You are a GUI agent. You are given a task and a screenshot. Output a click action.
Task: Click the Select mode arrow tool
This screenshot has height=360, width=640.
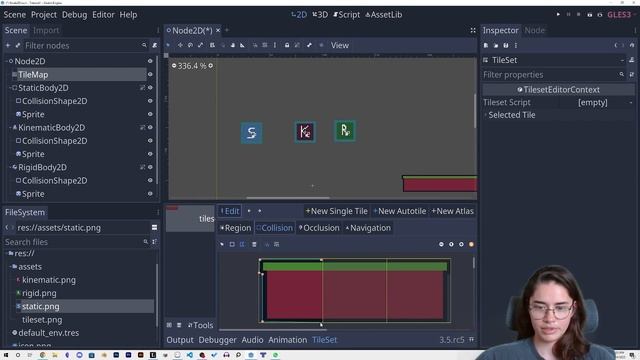168,45
